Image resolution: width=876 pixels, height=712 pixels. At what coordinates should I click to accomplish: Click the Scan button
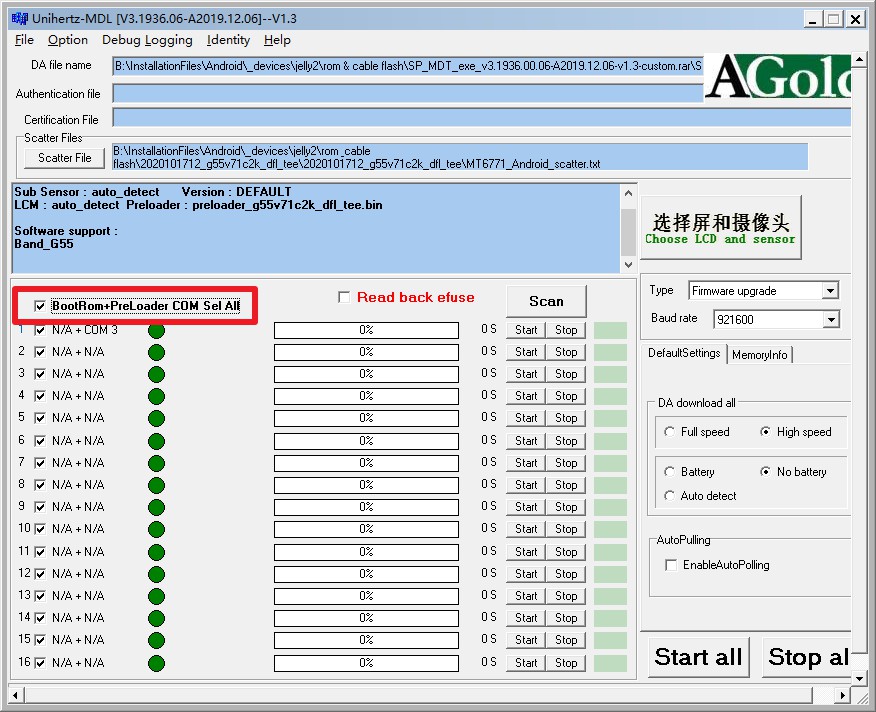[x=546, y=301]
